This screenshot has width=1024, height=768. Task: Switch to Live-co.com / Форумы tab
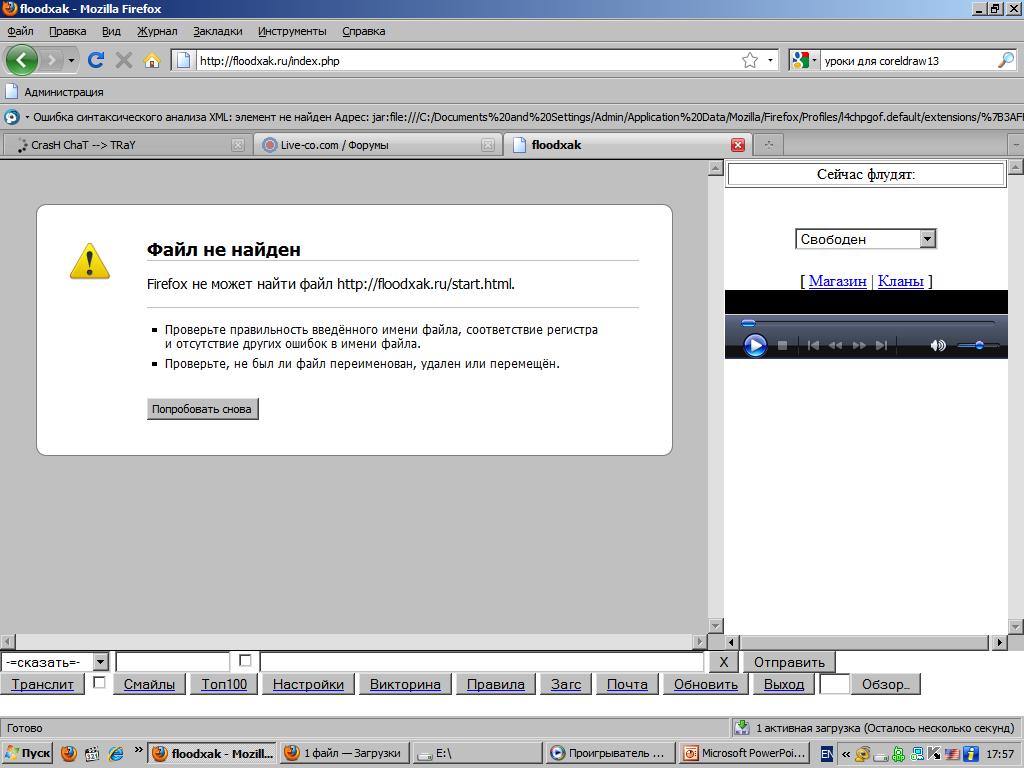[x=377, y=145]
